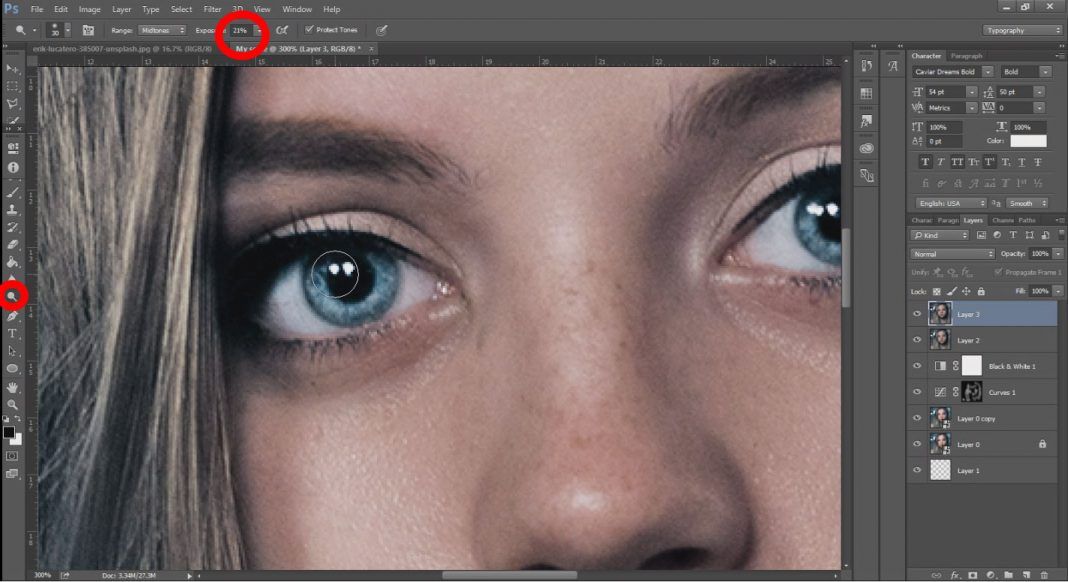The width and height of the screenshot is (1068, 582).
Task: Select the Hand tool
Action: [x=12, y=386]
